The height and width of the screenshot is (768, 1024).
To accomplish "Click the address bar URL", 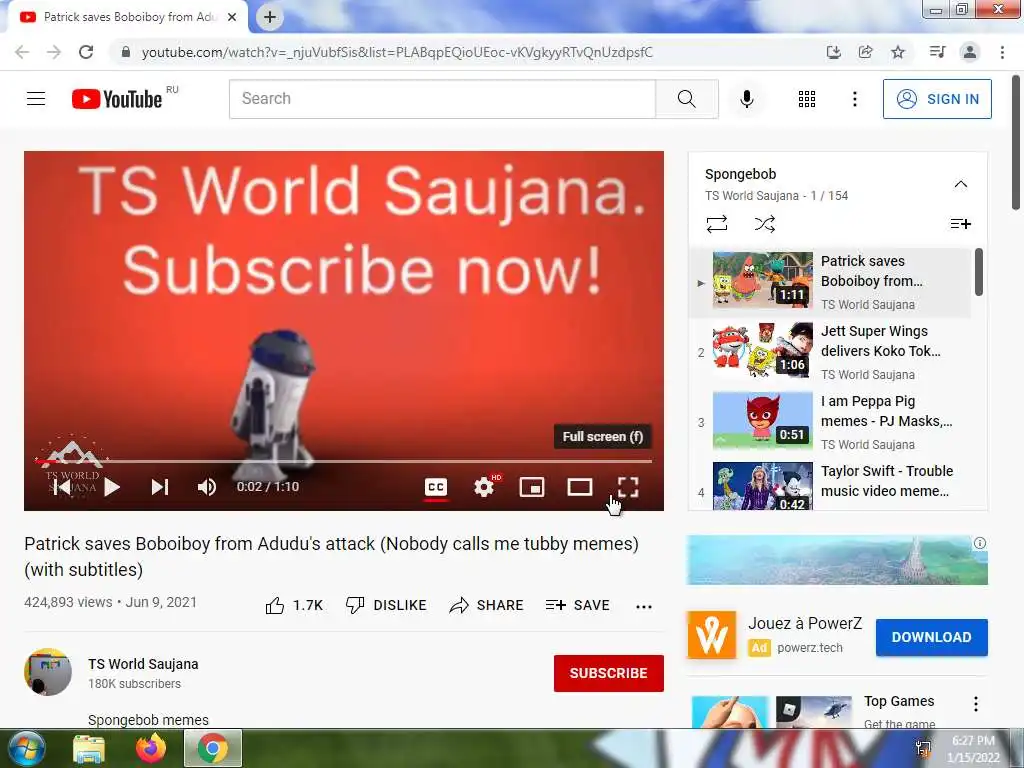I will (397, 52).
